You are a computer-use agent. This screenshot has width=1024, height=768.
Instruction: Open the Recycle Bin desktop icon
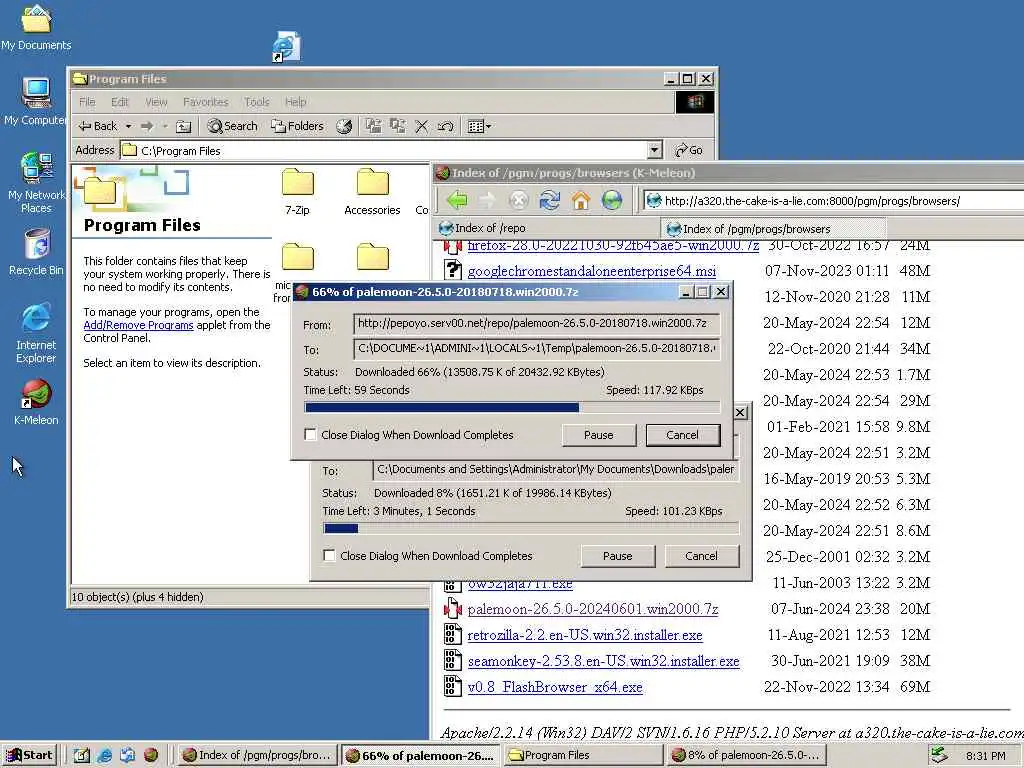click(x=36, y=253)
